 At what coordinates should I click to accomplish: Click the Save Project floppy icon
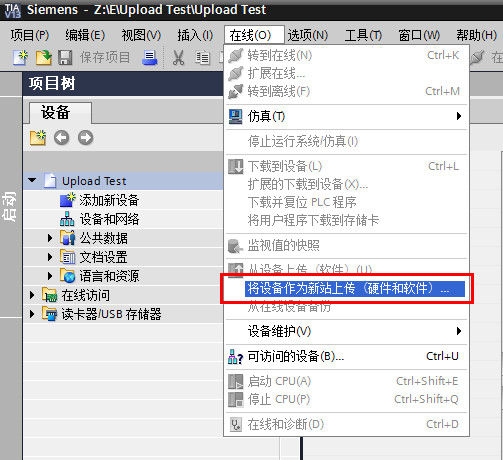coord(65,57)
